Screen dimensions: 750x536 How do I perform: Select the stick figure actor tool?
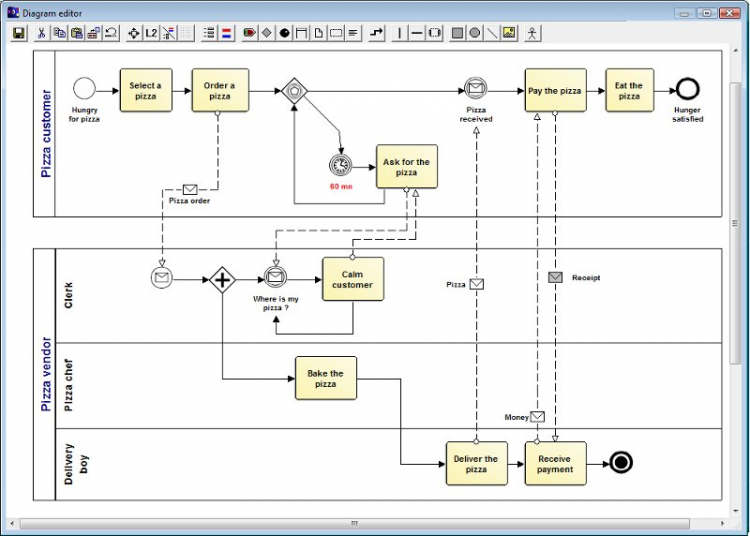532,33
